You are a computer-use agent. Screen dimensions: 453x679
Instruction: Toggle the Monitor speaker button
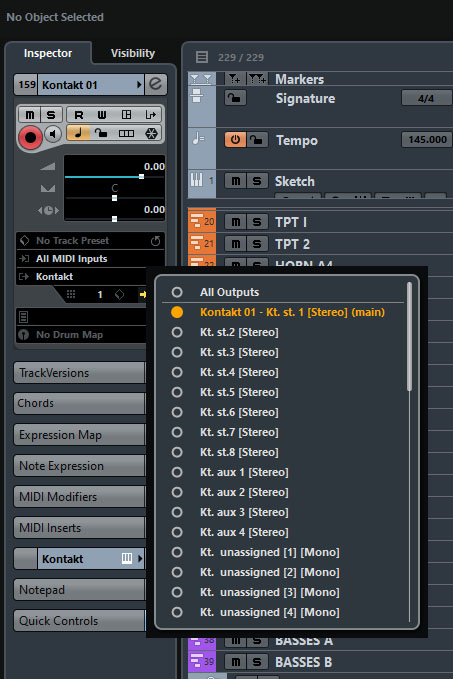point(53,134)
